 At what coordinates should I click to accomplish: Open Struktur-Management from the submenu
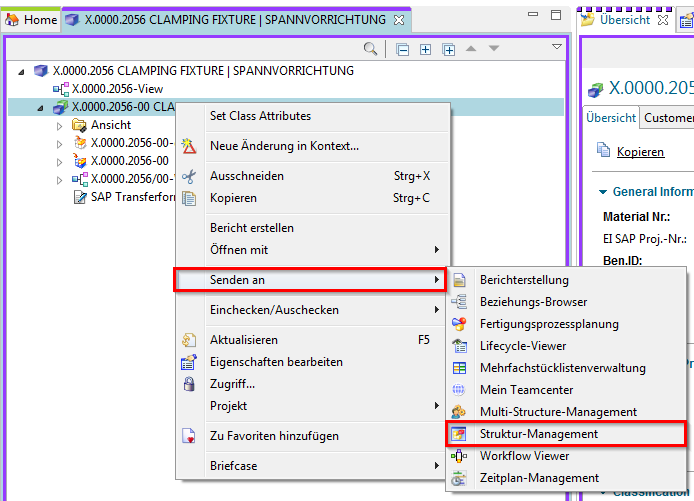coord(538,434)
